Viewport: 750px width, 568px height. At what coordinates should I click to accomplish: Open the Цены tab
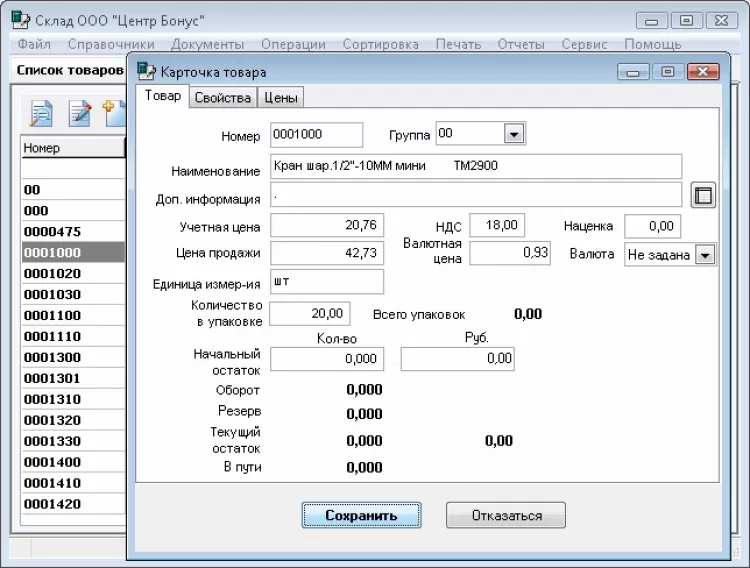281,97
